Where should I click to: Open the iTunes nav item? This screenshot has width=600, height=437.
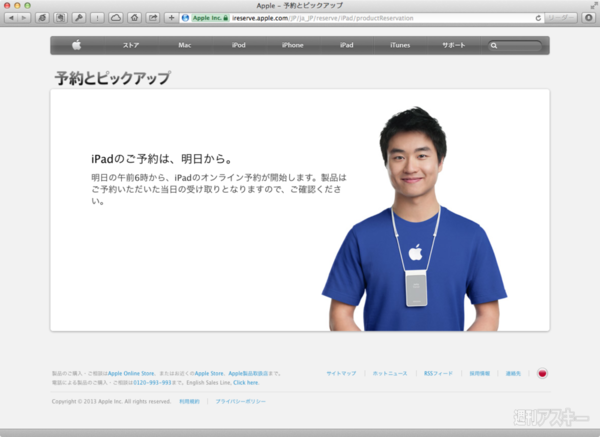[x=400, y=45]
